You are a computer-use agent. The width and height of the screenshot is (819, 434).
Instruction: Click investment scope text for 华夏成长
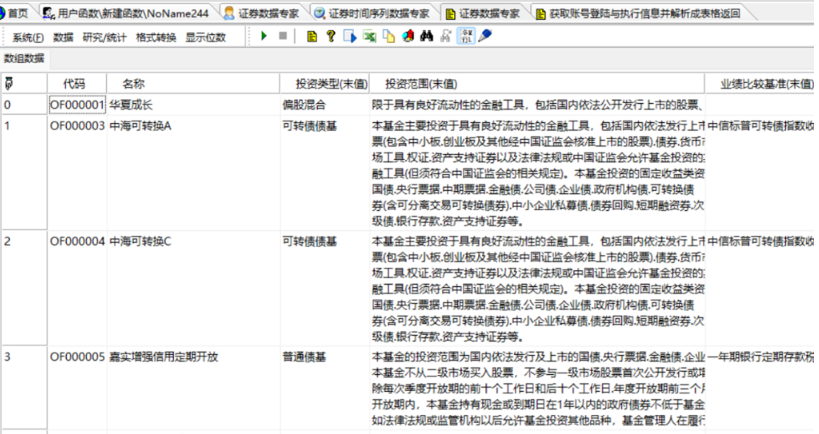tap(537, 104)
